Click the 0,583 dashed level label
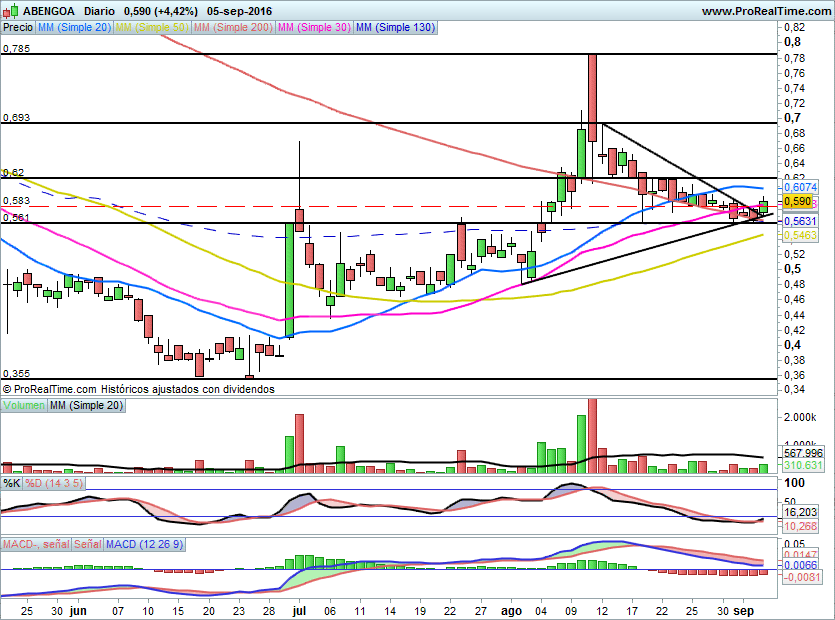 [x=17, y=201]
